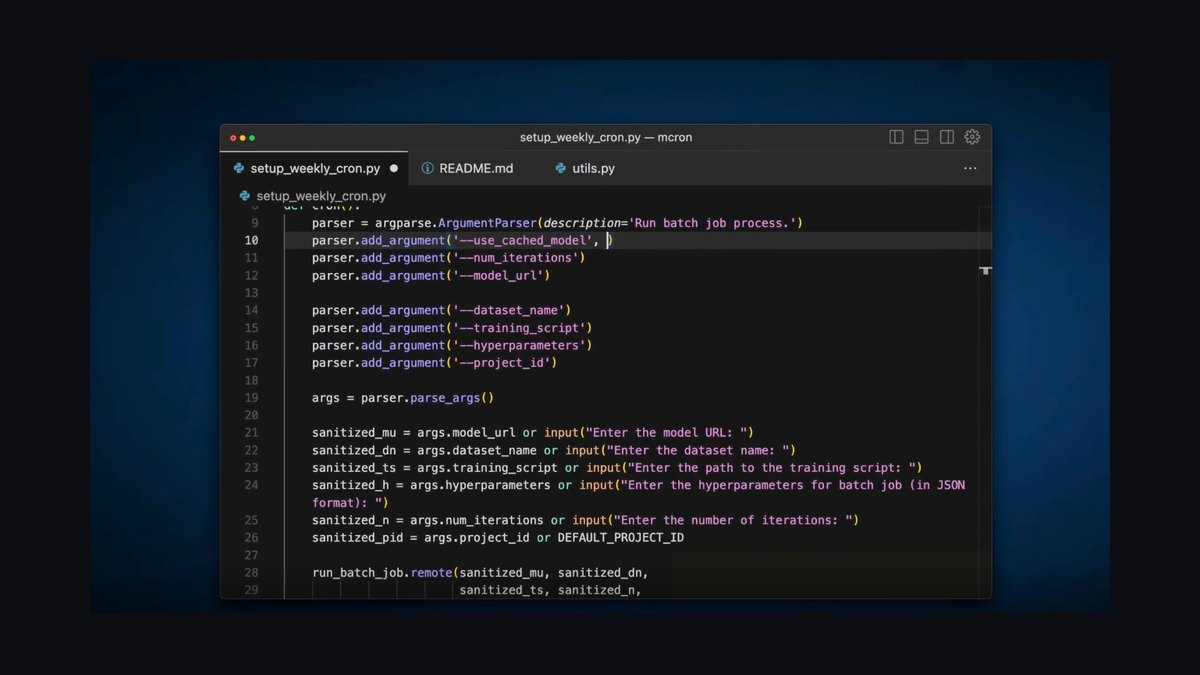Open the gear icon in title bar

[972, 137]
